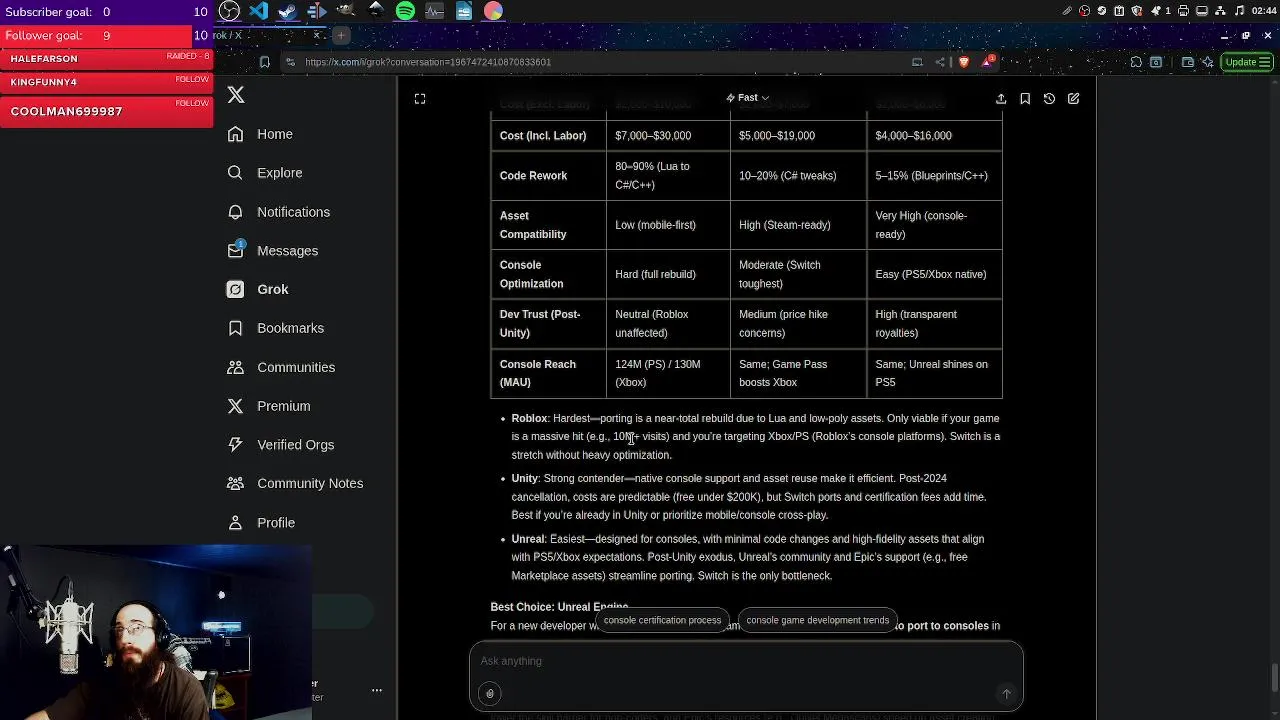This screenshot has width=1280, height=720.
Task: Open Steam from taskbar
Action: [x=287, y=11]
